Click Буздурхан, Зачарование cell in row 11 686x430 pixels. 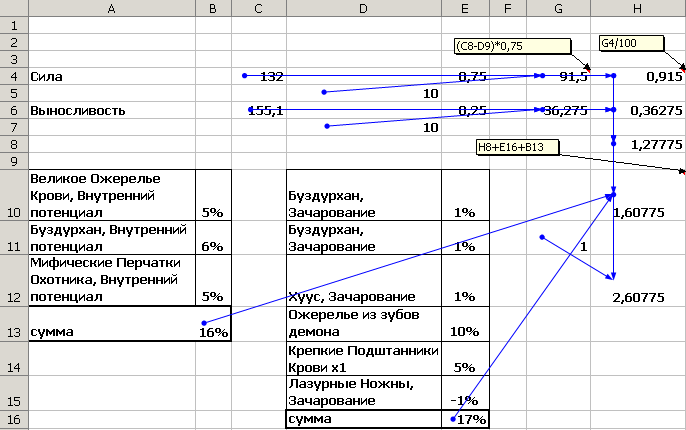click(x=364, y=238)
